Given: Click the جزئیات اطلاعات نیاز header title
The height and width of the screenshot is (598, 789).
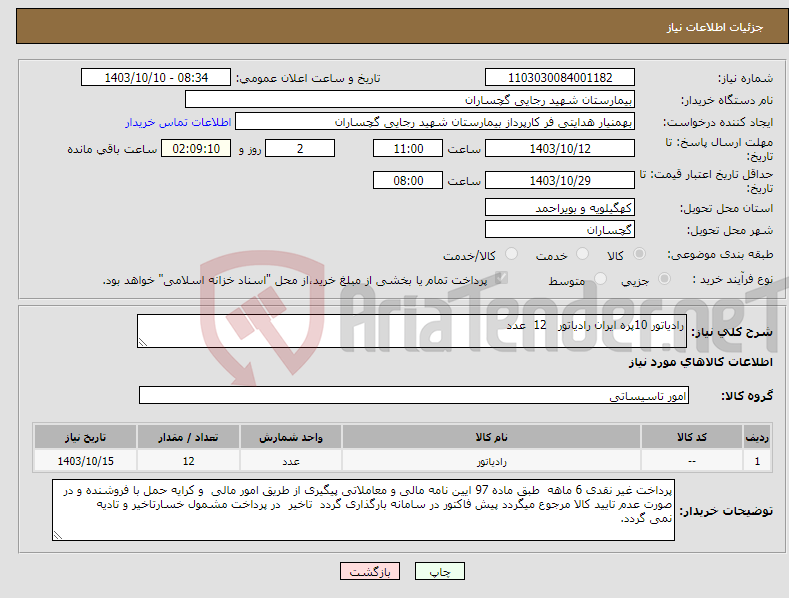Looking at the screenshot, I should [x=715, y=27].
